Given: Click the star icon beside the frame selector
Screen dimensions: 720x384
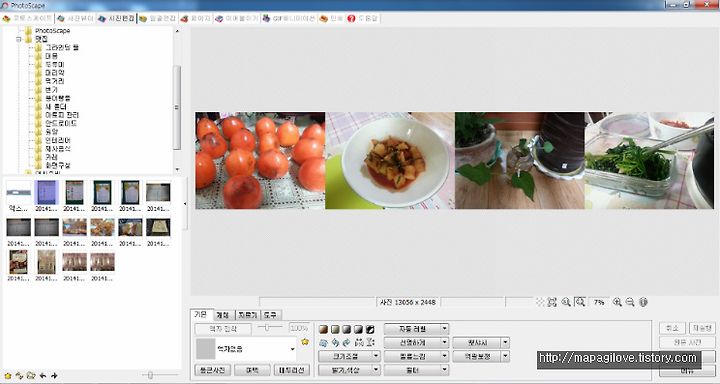Looking at the screenshot, I should (304, 342).
